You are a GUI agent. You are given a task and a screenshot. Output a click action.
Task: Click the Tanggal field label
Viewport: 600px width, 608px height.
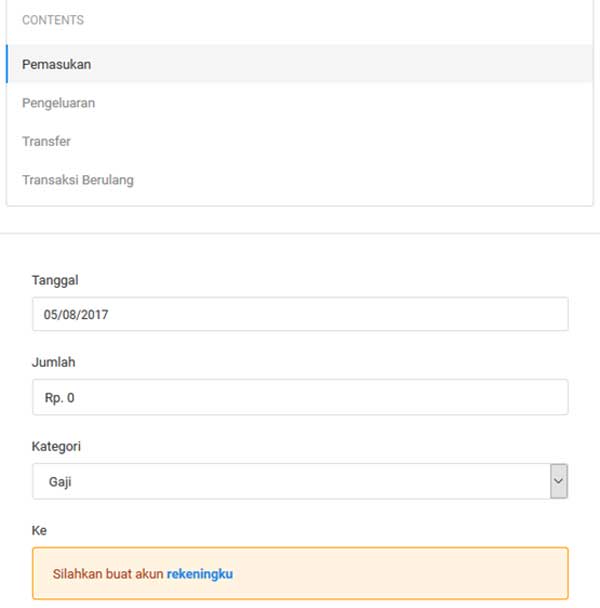click(x=55, y=280)
